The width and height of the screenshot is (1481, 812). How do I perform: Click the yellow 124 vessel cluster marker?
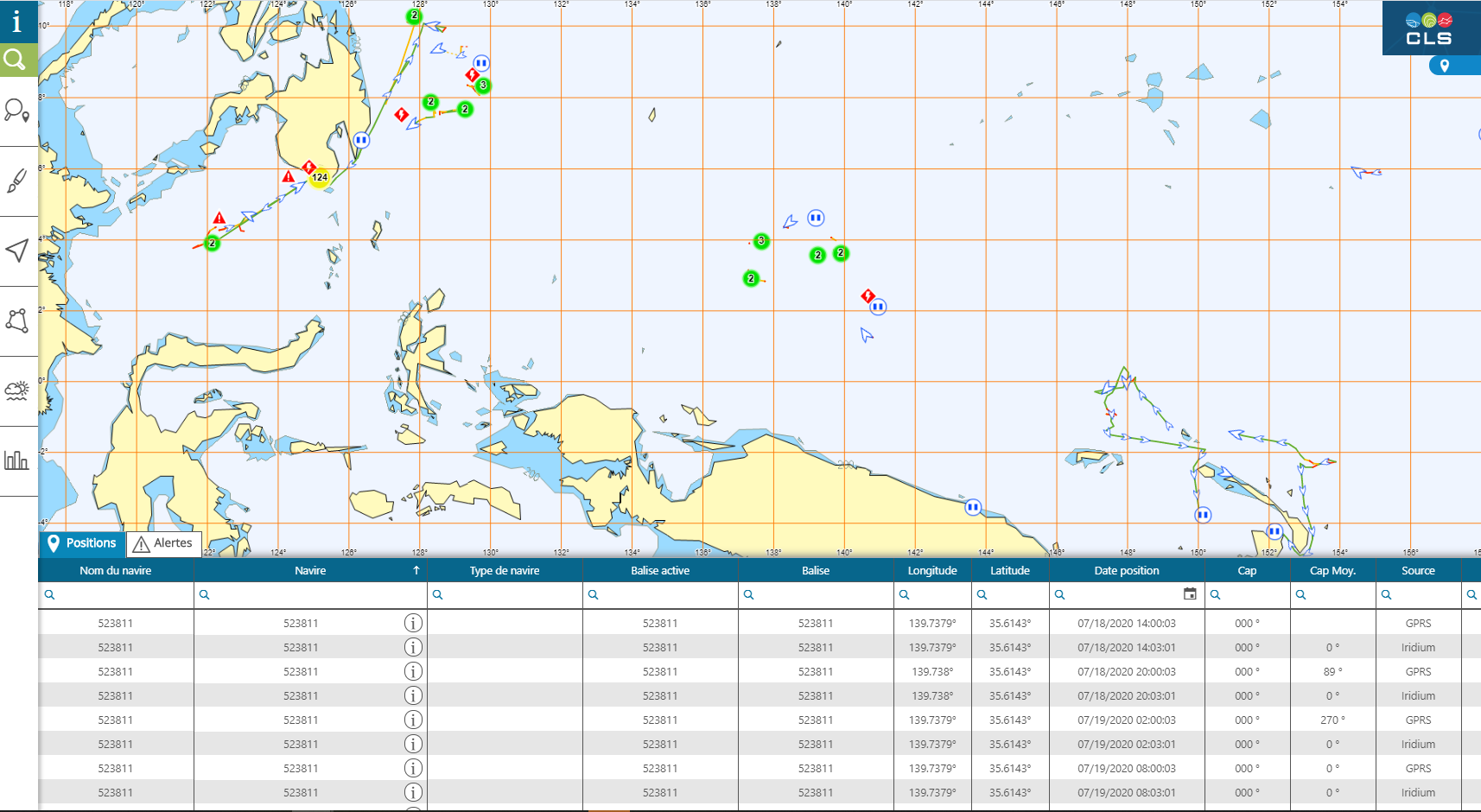click(320, 176)
